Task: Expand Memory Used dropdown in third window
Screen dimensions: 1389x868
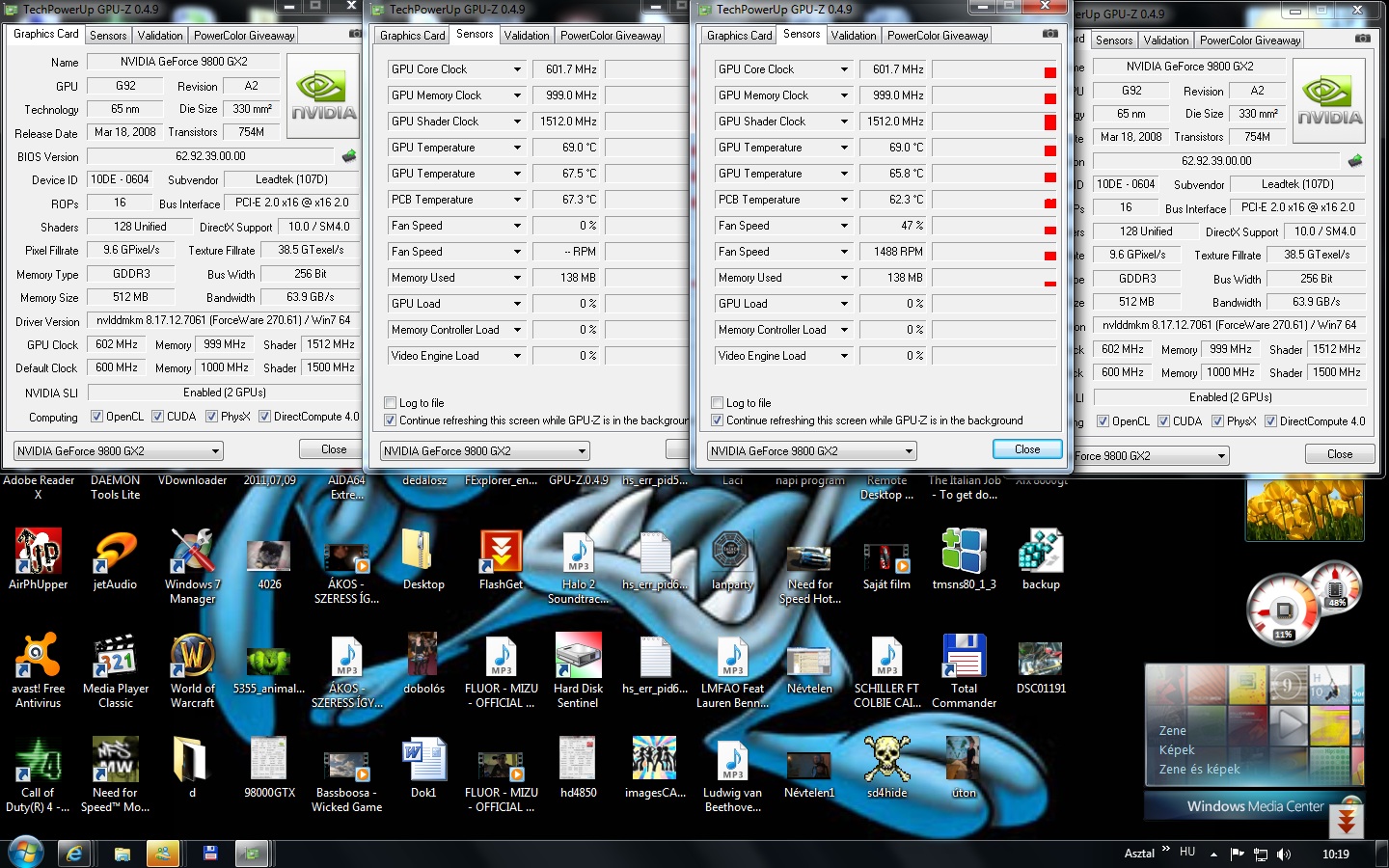Action: (844, 278)
